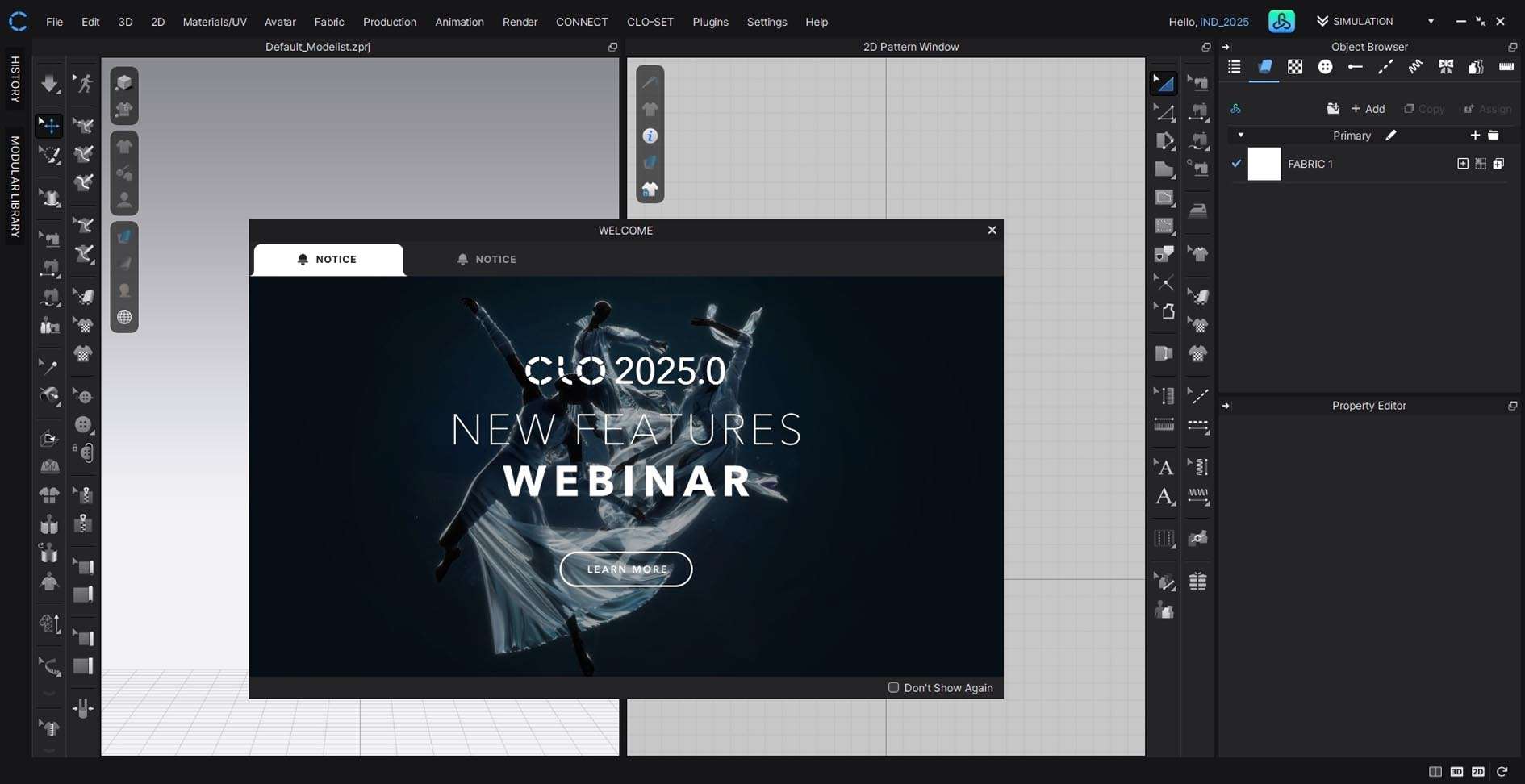Click the 2D-only view layout icon
The width and height of the screenshot is (1525, 784).
[x=1478, y=772]
